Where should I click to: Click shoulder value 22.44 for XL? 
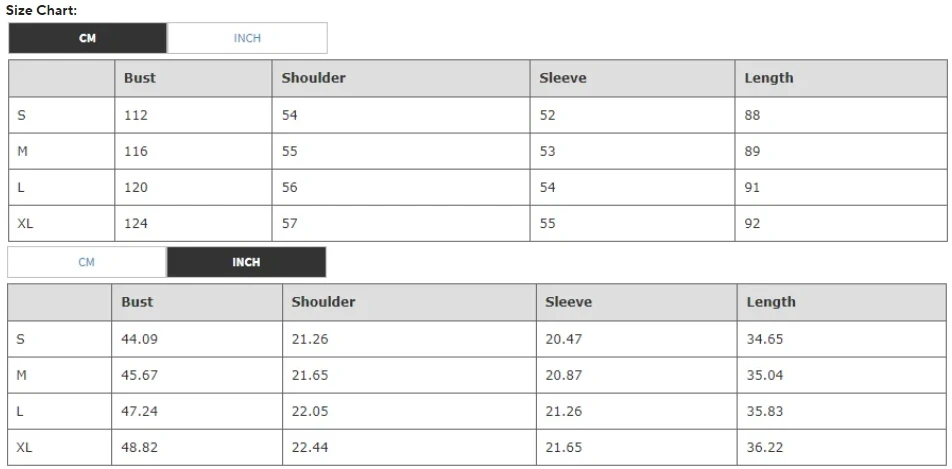point(309,448)
